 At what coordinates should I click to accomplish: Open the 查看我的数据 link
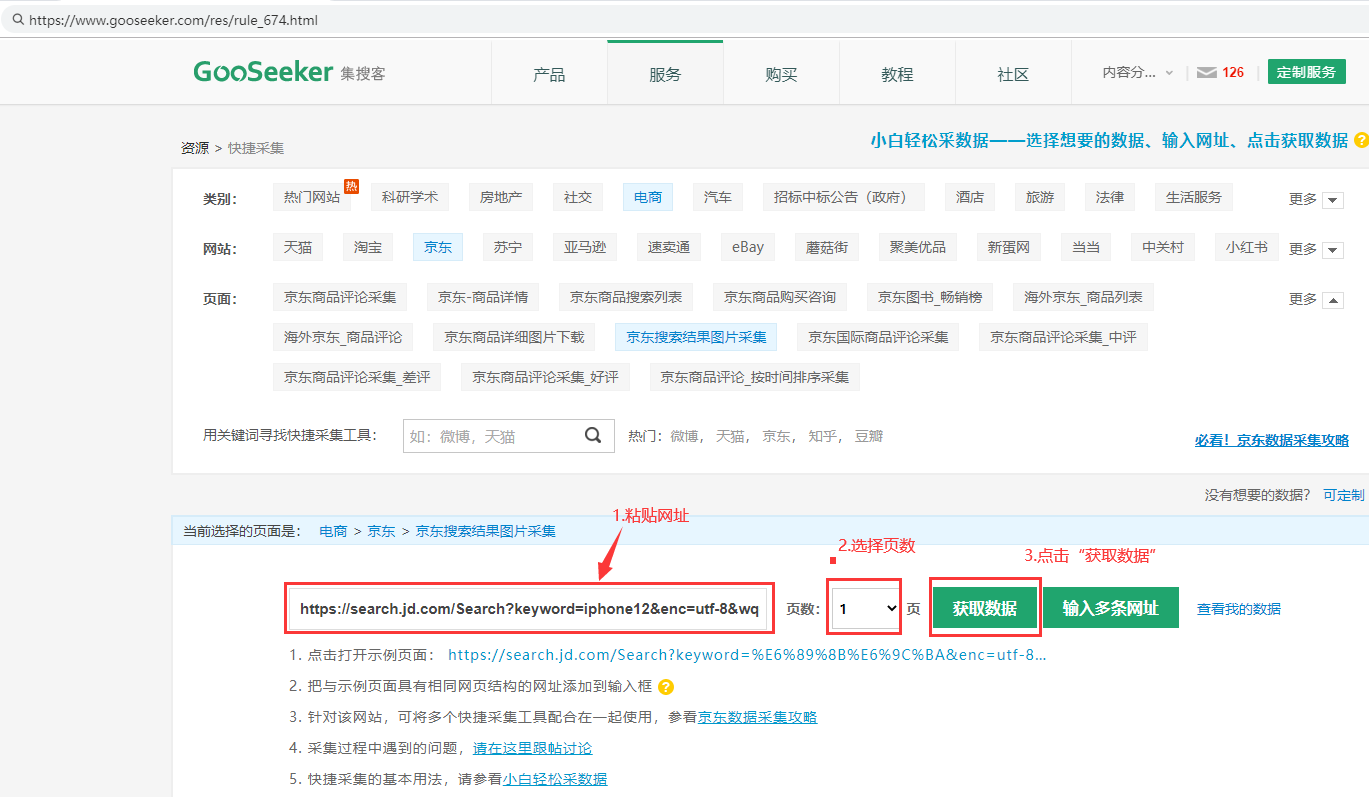coord(1239,609)
